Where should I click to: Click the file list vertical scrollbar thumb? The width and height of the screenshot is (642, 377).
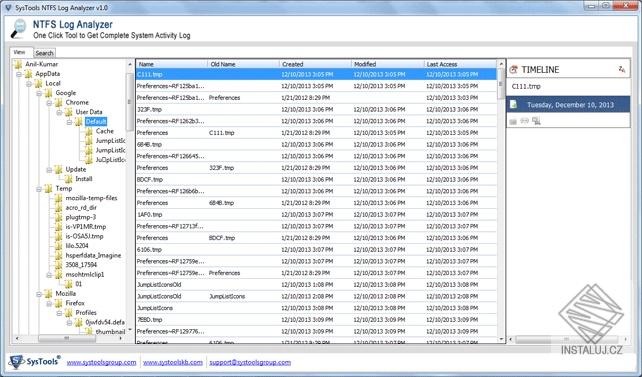tap(500, 84)
